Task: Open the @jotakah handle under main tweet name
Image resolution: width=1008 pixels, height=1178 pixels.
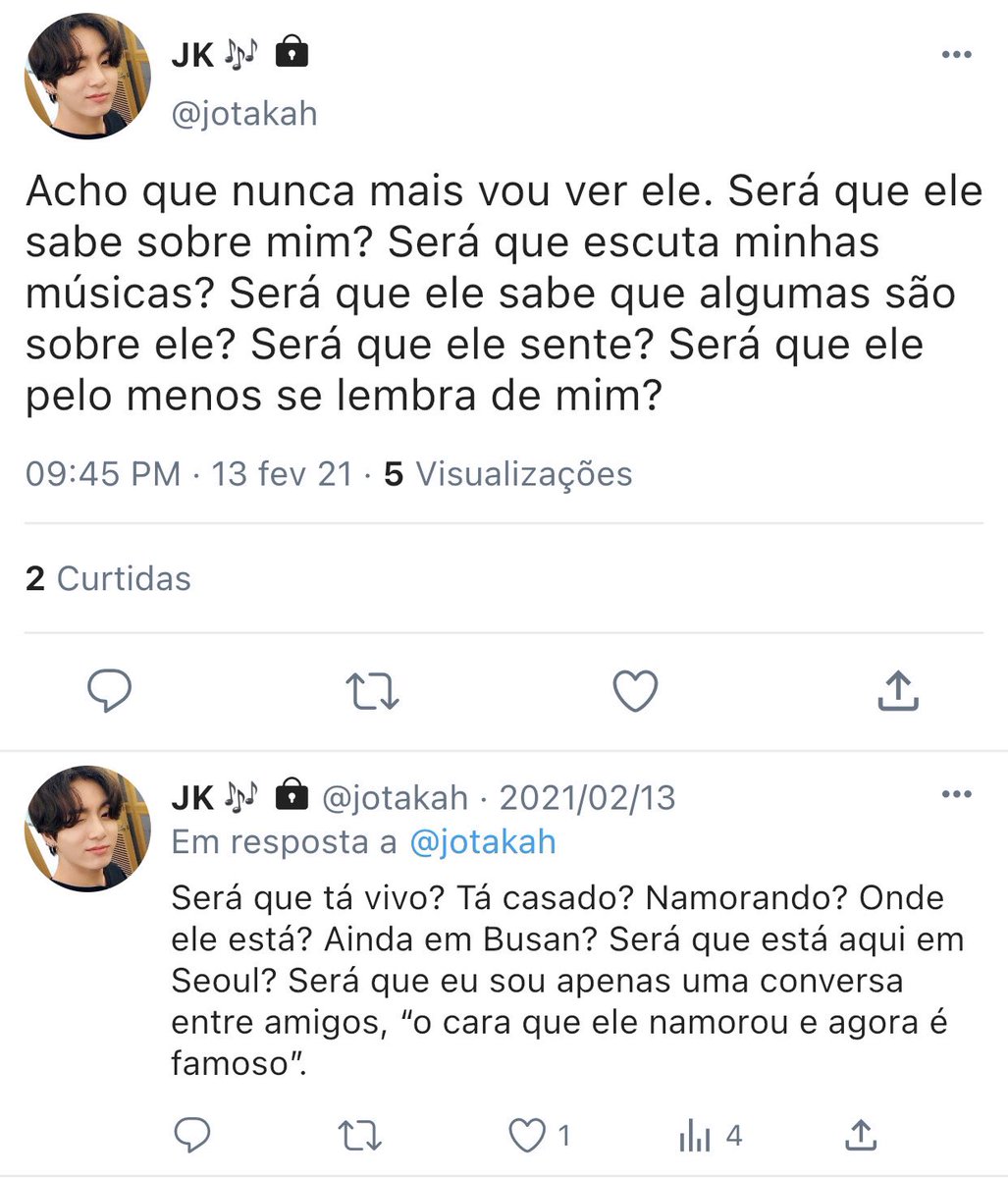Action: (244, 114)
